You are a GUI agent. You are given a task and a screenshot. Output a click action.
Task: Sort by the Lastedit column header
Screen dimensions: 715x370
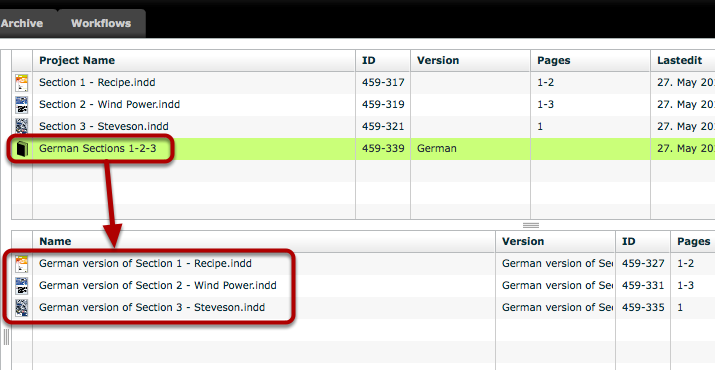click(683, 61)
